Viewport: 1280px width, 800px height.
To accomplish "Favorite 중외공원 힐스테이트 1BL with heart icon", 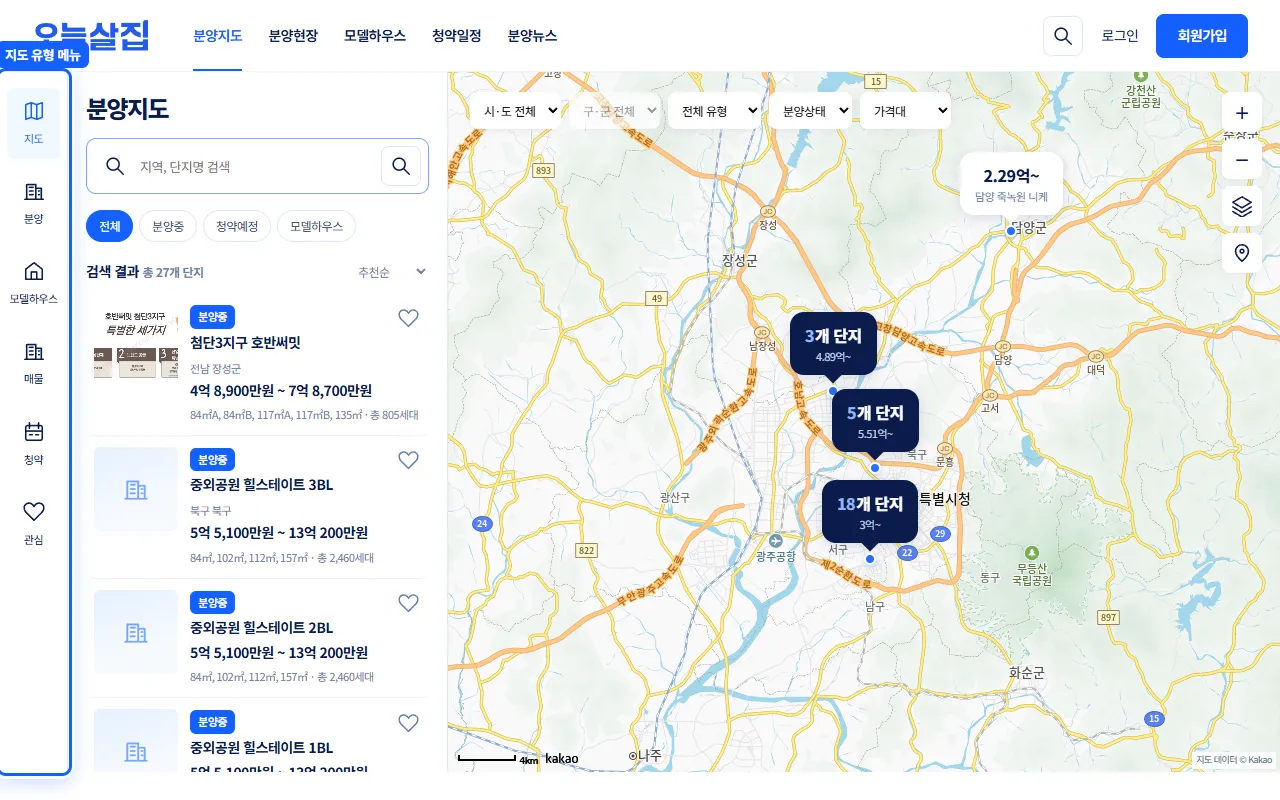I will (x=408, y=723).
